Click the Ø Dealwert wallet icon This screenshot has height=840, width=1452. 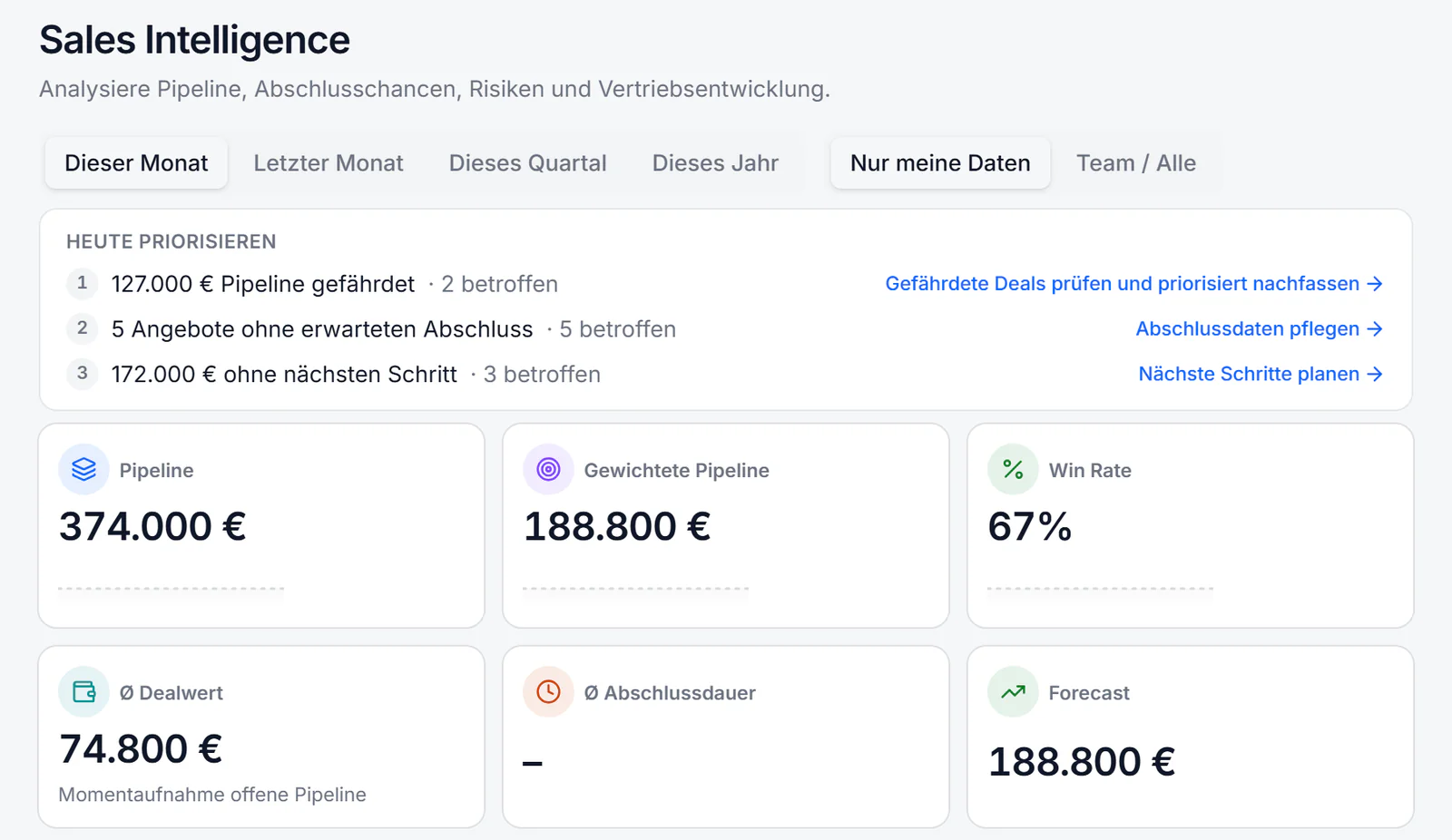coord(83,692)
